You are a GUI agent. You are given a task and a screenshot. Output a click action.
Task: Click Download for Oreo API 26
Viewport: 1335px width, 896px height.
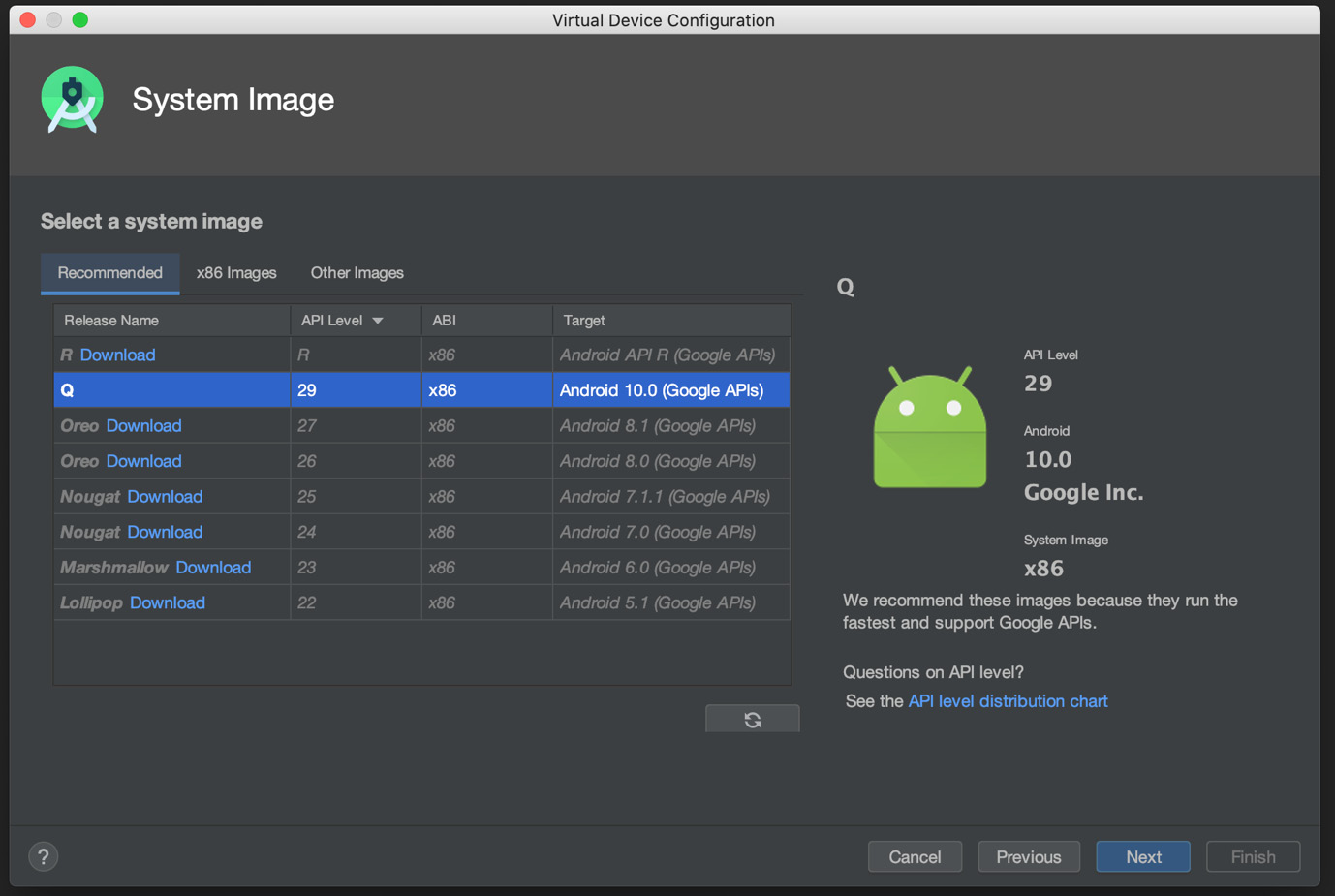point(143,461)
